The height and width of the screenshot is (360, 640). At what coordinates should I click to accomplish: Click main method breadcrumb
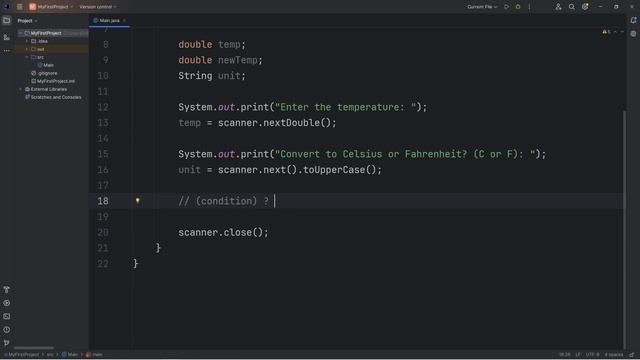[x=94, y=355]
